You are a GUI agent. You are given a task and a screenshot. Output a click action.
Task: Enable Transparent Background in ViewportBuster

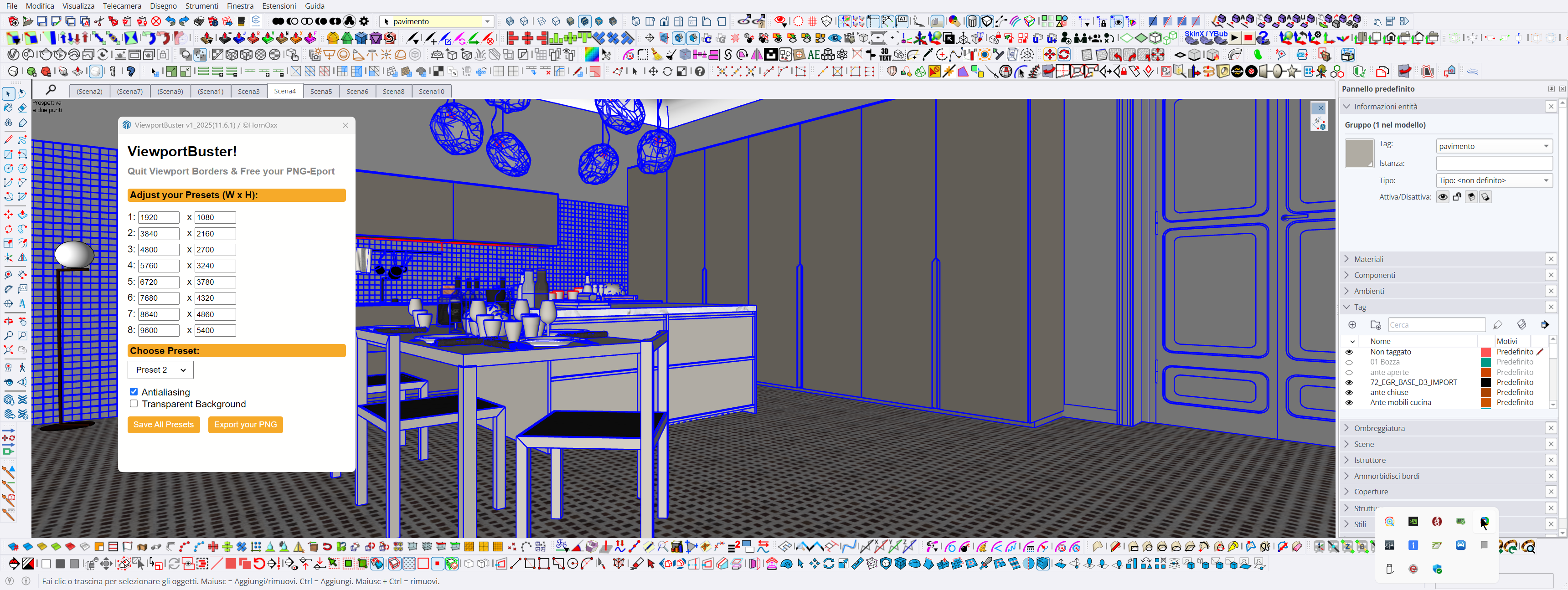134,404
